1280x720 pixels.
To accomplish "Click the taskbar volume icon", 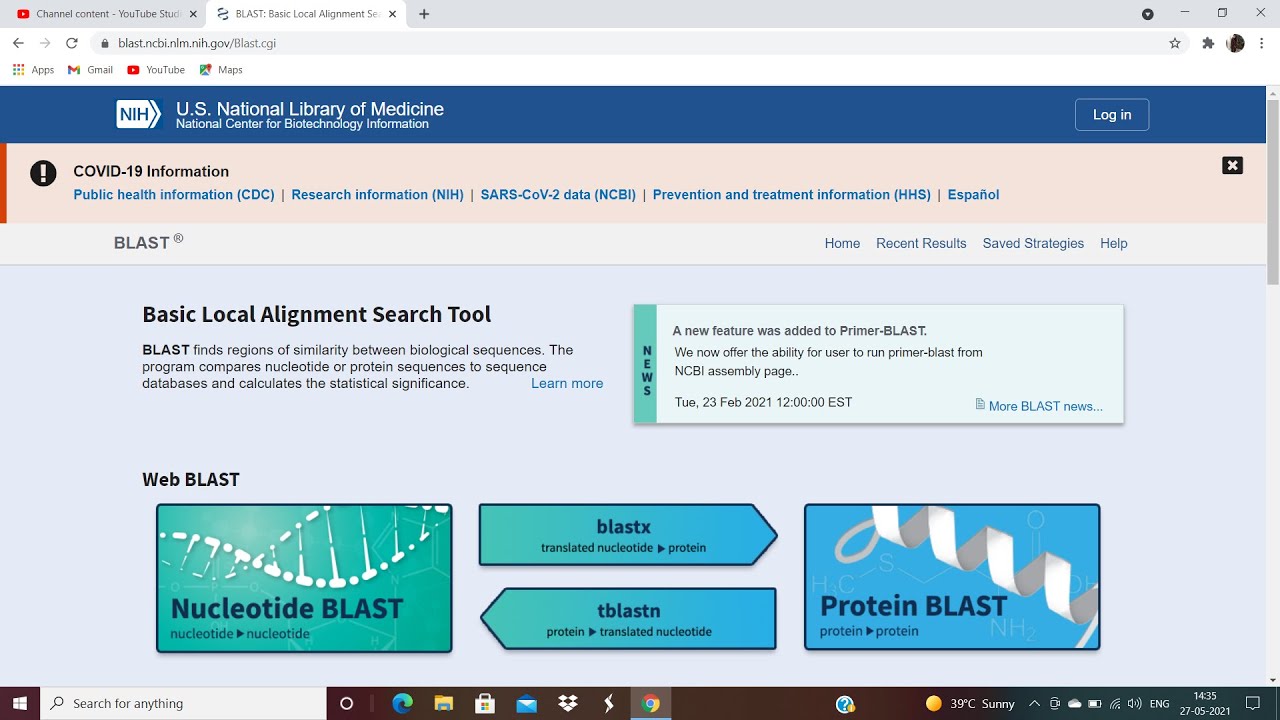I will (x=1134, y=704).
